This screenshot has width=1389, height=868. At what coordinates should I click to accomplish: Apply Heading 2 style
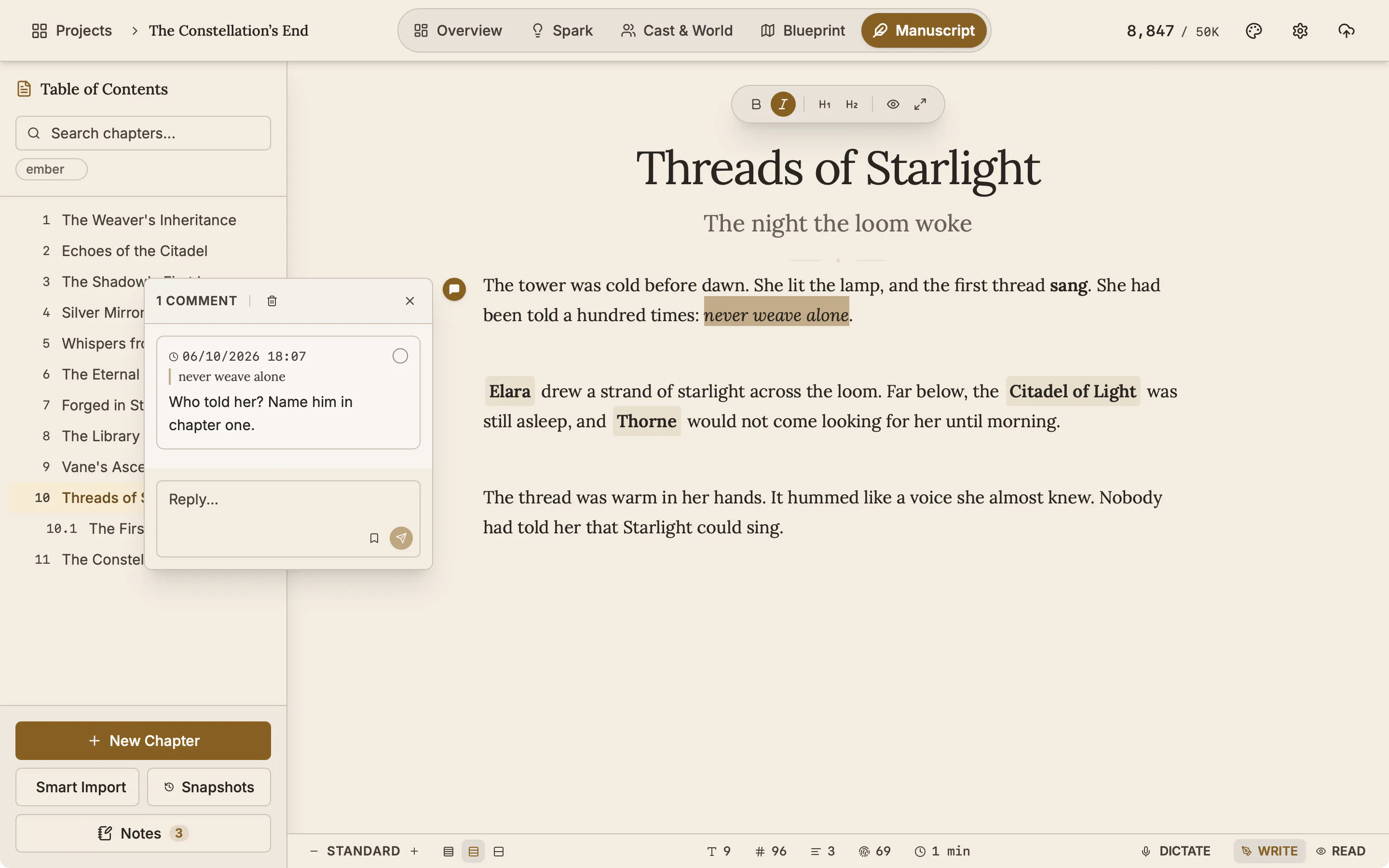click(x=852, y=105)
